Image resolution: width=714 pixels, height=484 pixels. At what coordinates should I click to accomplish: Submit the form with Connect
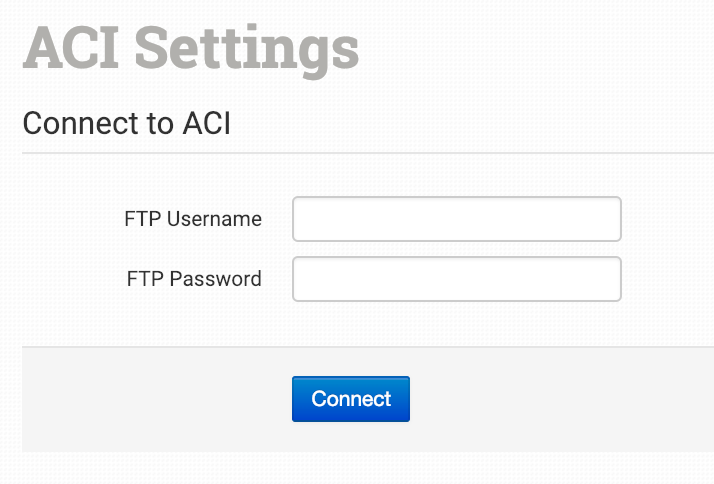tap(351, 399)
